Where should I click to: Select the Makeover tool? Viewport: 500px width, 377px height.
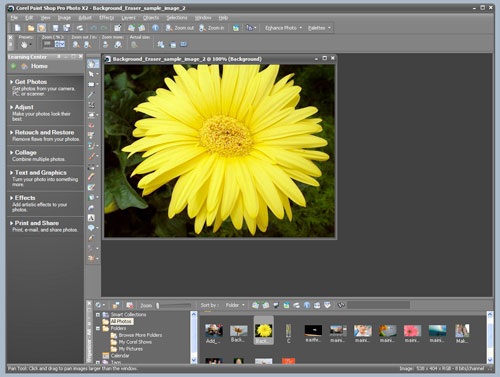(91, 135)
